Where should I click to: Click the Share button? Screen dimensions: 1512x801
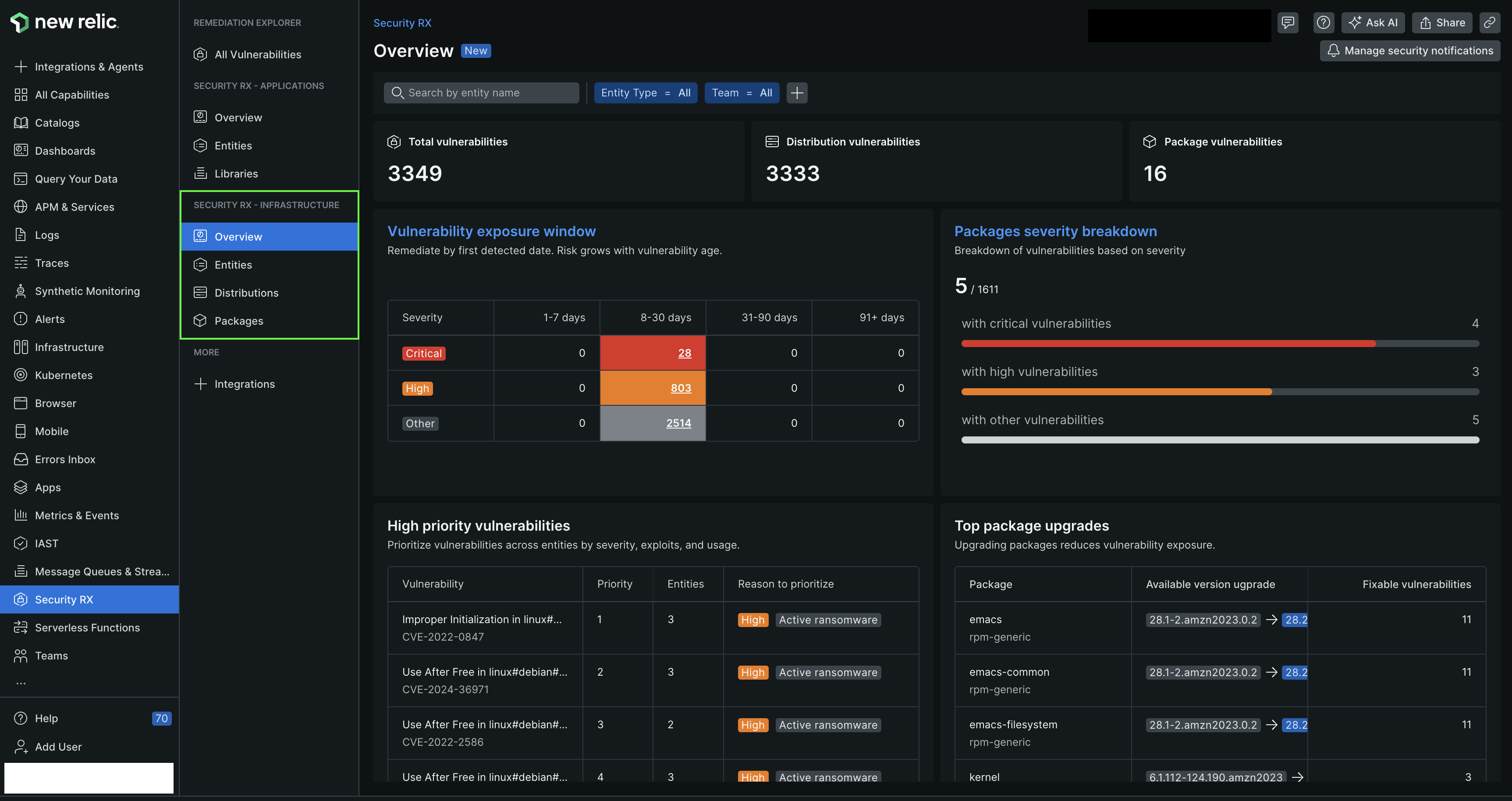(1442, 23)
